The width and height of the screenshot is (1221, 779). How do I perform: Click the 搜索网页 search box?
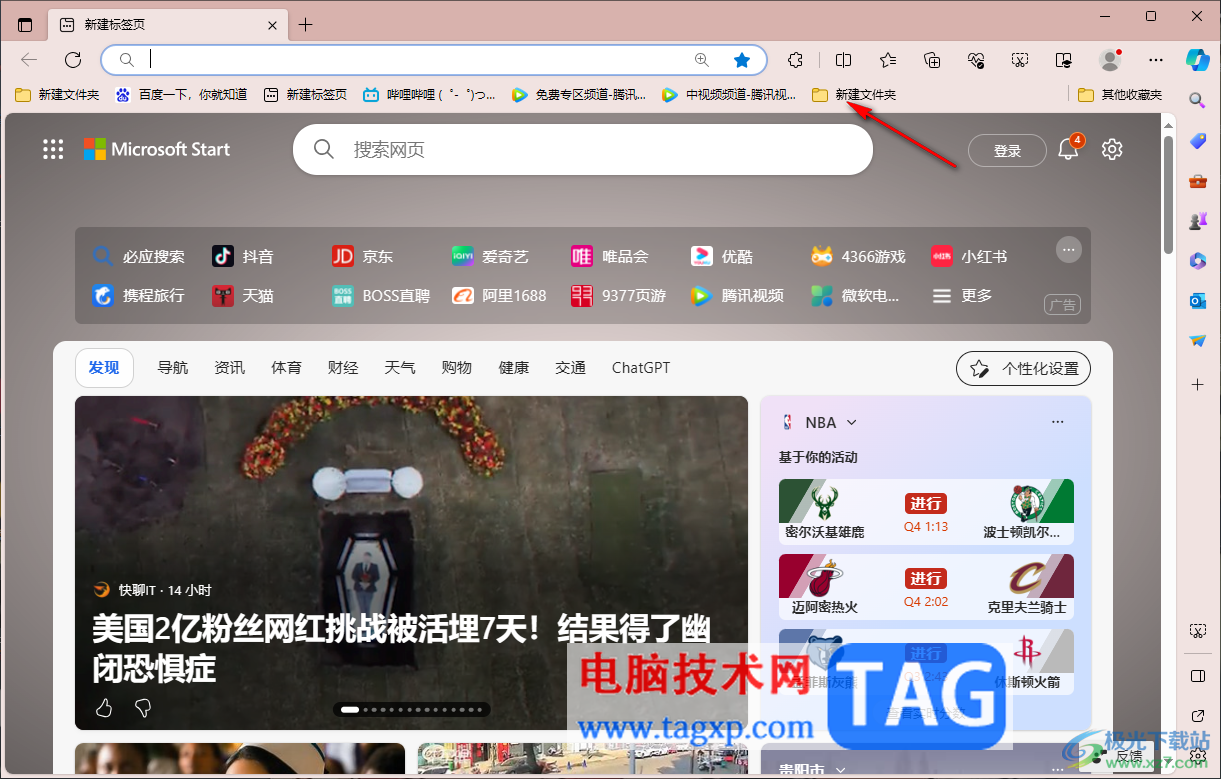(583, 150)
